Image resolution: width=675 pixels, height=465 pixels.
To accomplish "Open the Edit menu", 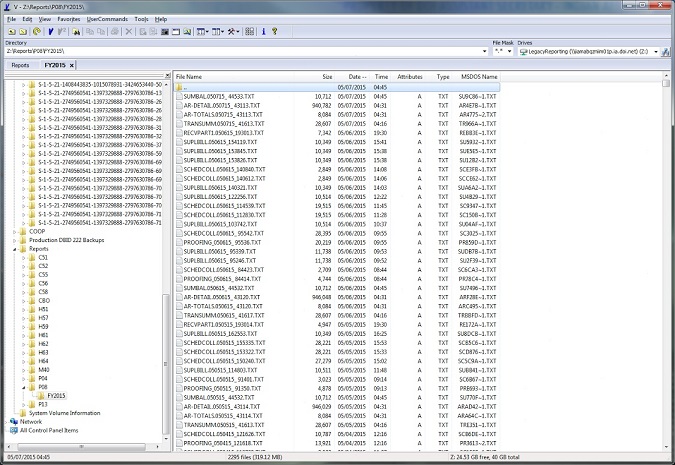I will pos(27,19).
